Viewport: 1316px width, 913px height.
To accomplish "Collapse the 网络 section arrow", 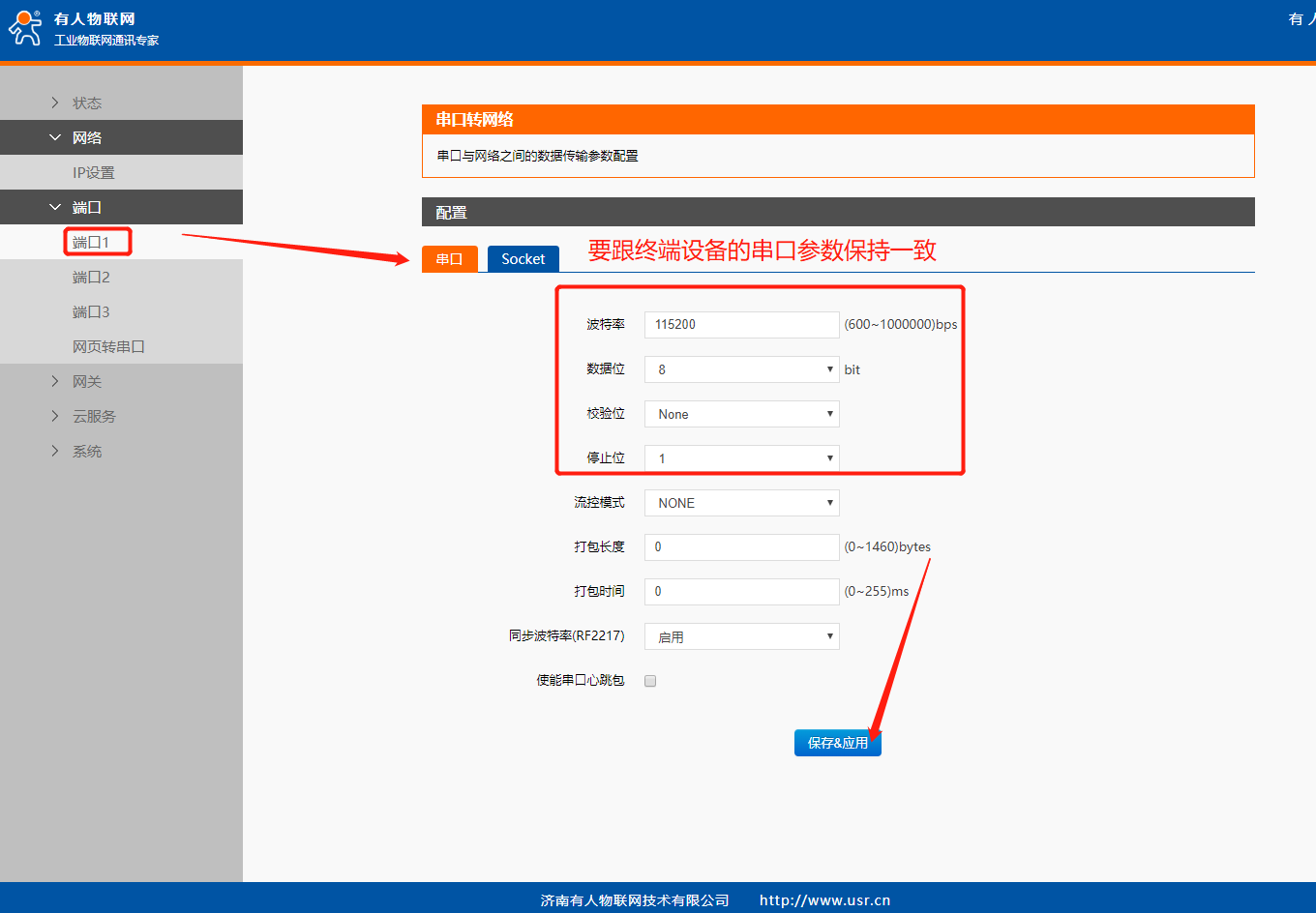I will coord(55,137).
